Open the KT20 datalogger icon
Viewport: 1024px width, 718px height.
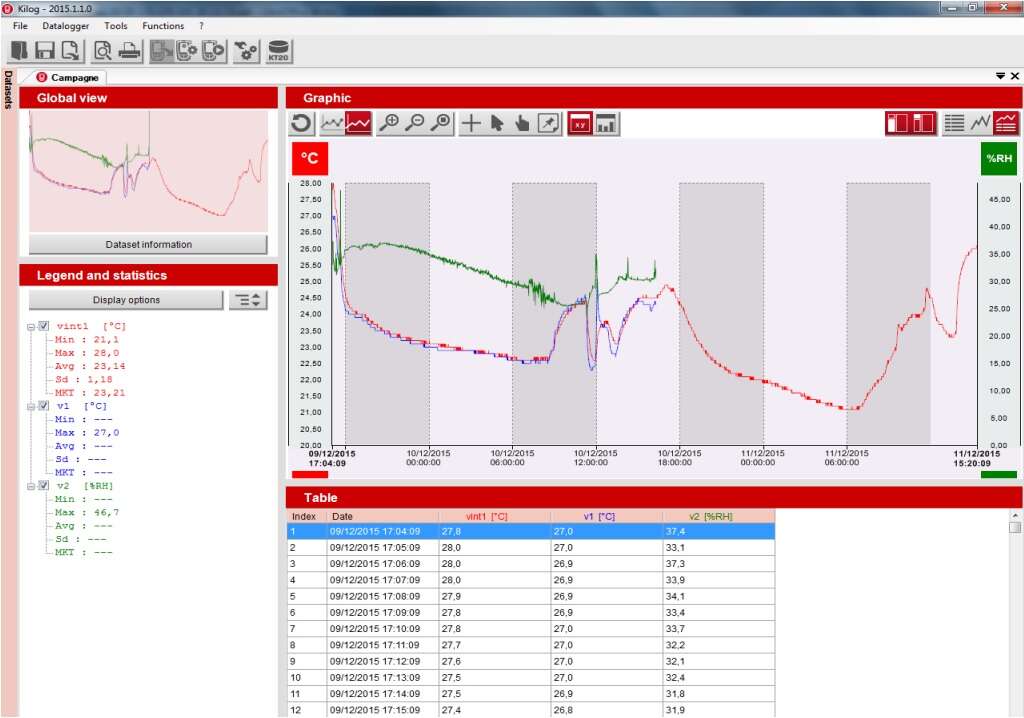[x=279, y=50]
